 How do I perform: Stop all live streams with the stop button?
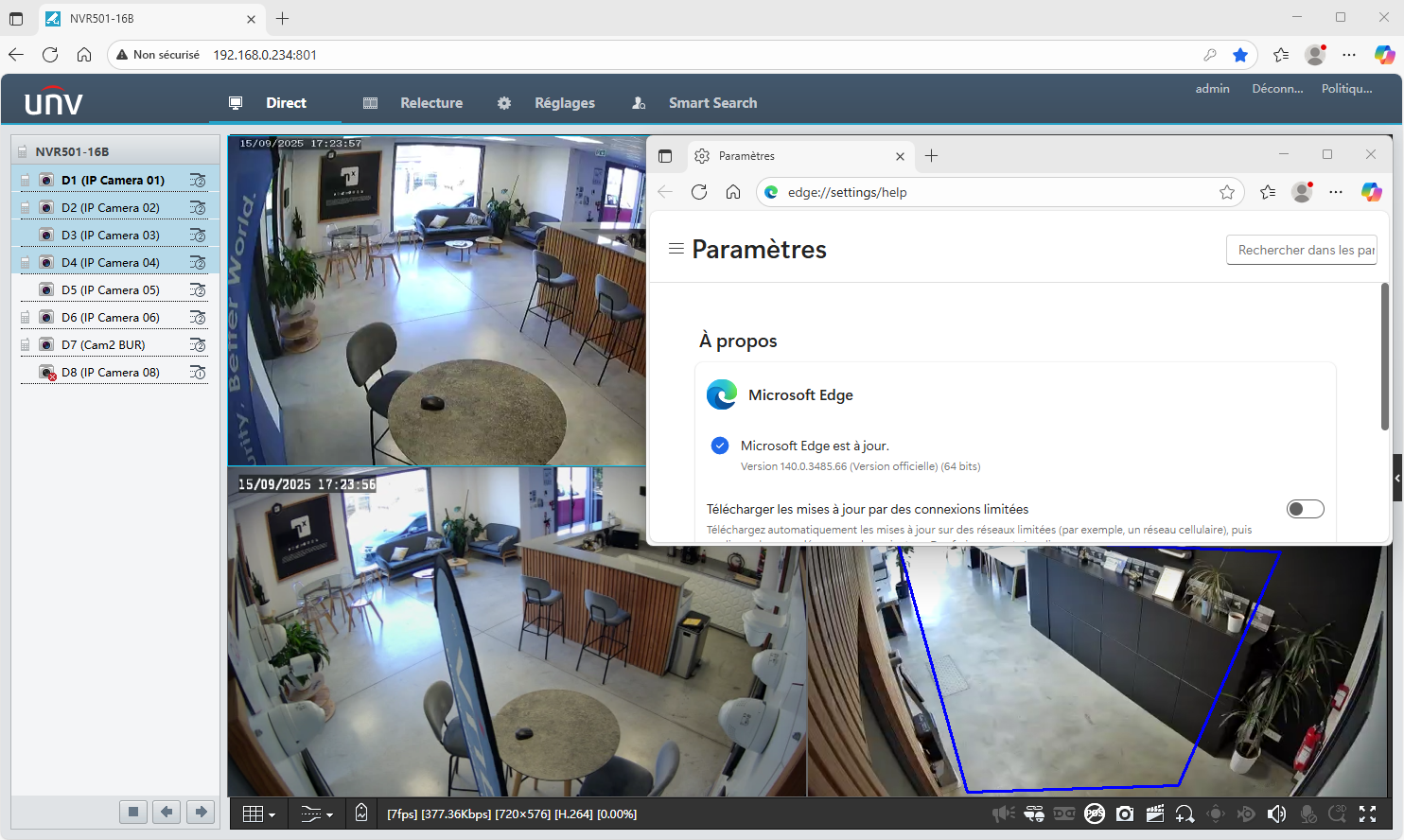pos(133,812)
